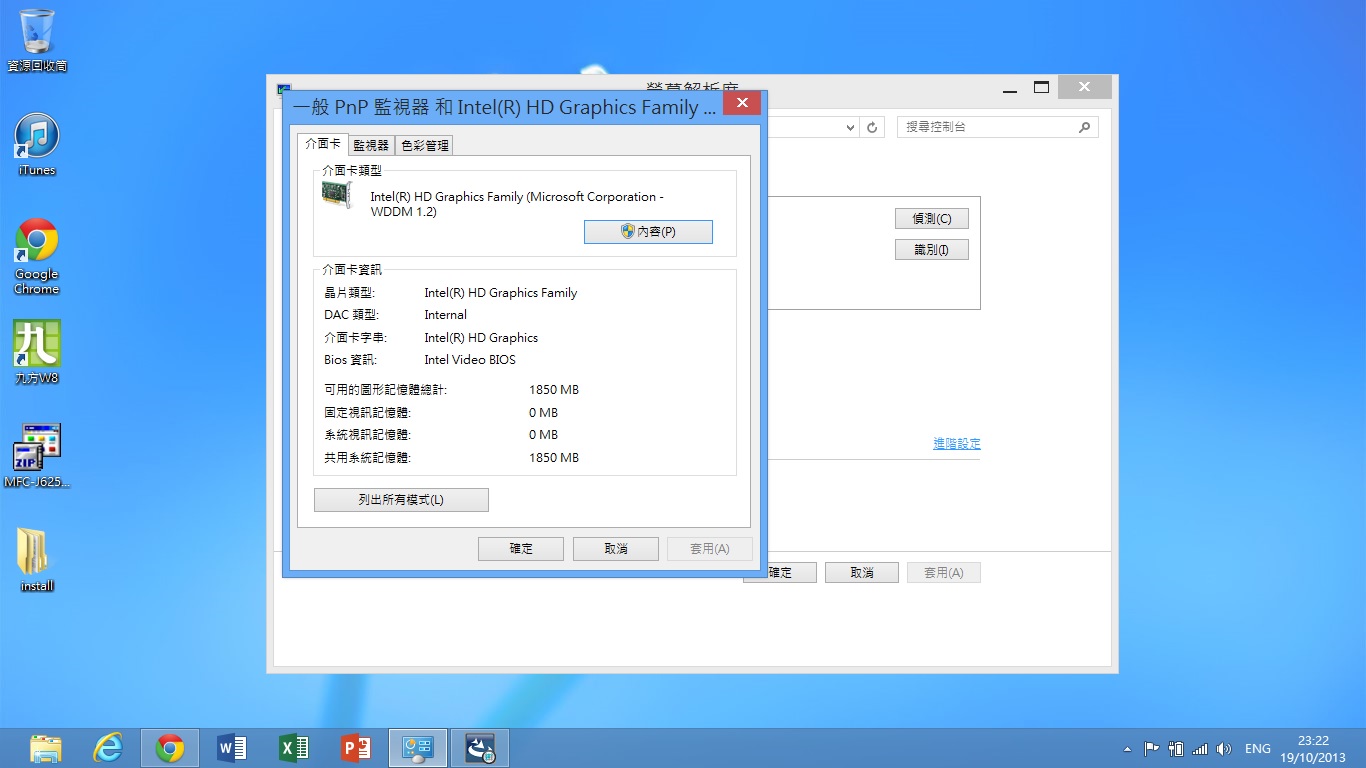Click the DAC type Internal value
The height and width of the screenshot is (768, 1366).
[x=446, y=315]
